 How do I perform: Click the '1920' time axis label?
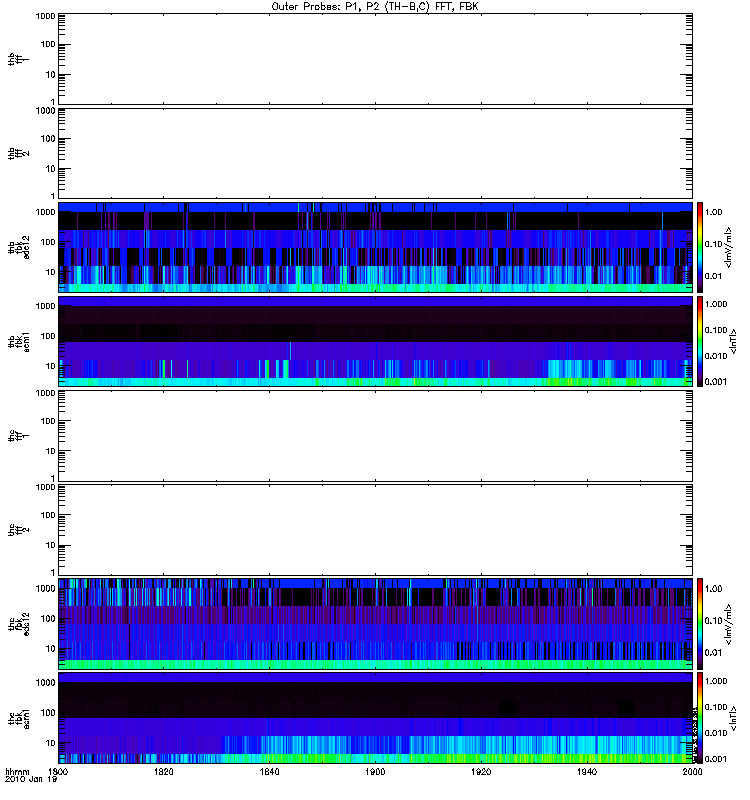tap(481, 771)
